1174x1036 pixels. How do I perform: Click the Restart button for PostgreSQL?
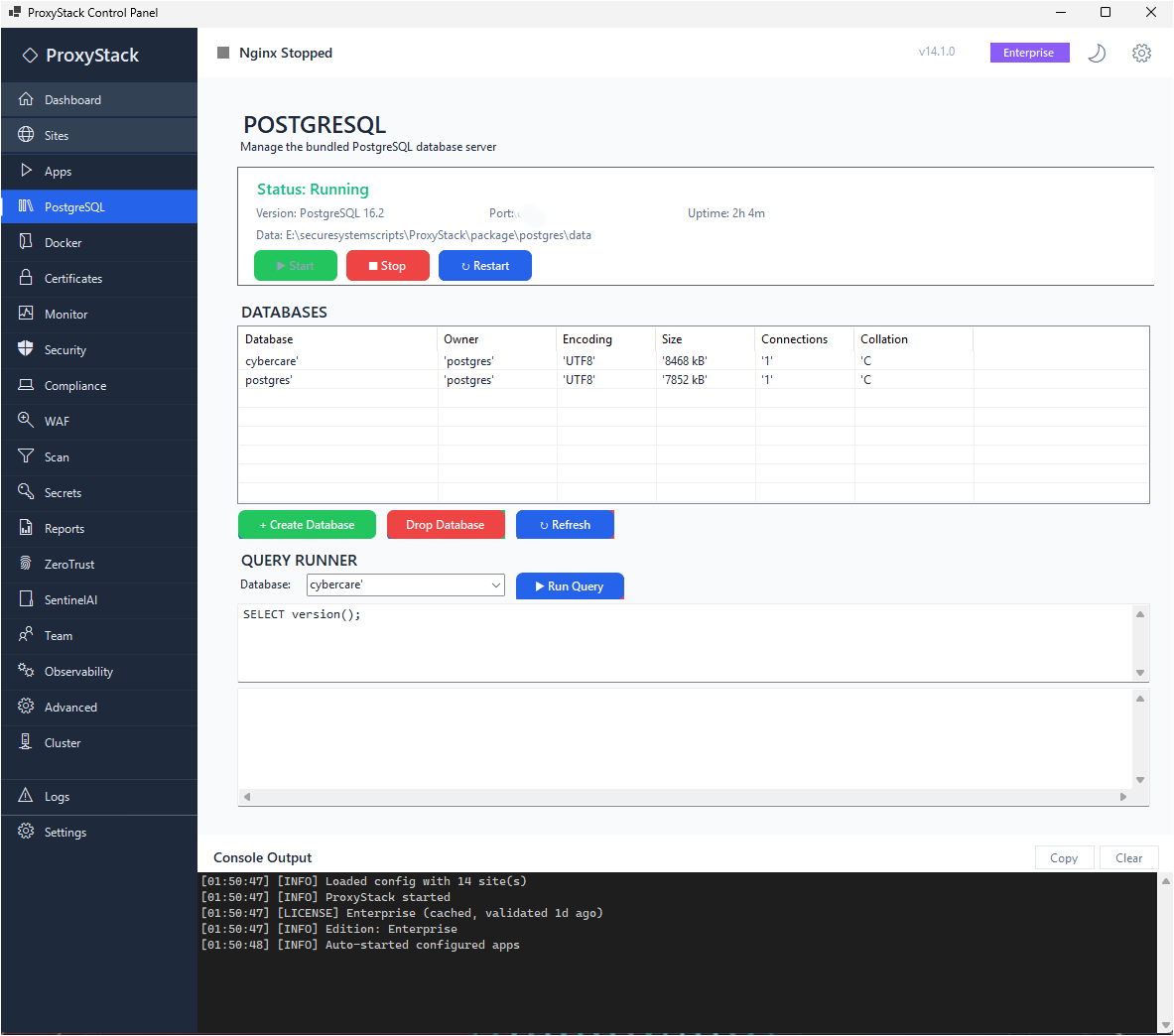[484, 265]
